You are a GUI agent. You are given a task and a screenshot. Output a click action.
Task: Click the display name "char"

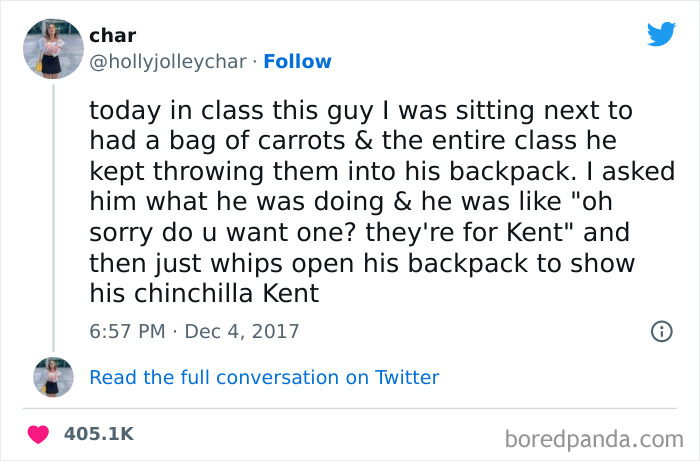click(112, 36)
